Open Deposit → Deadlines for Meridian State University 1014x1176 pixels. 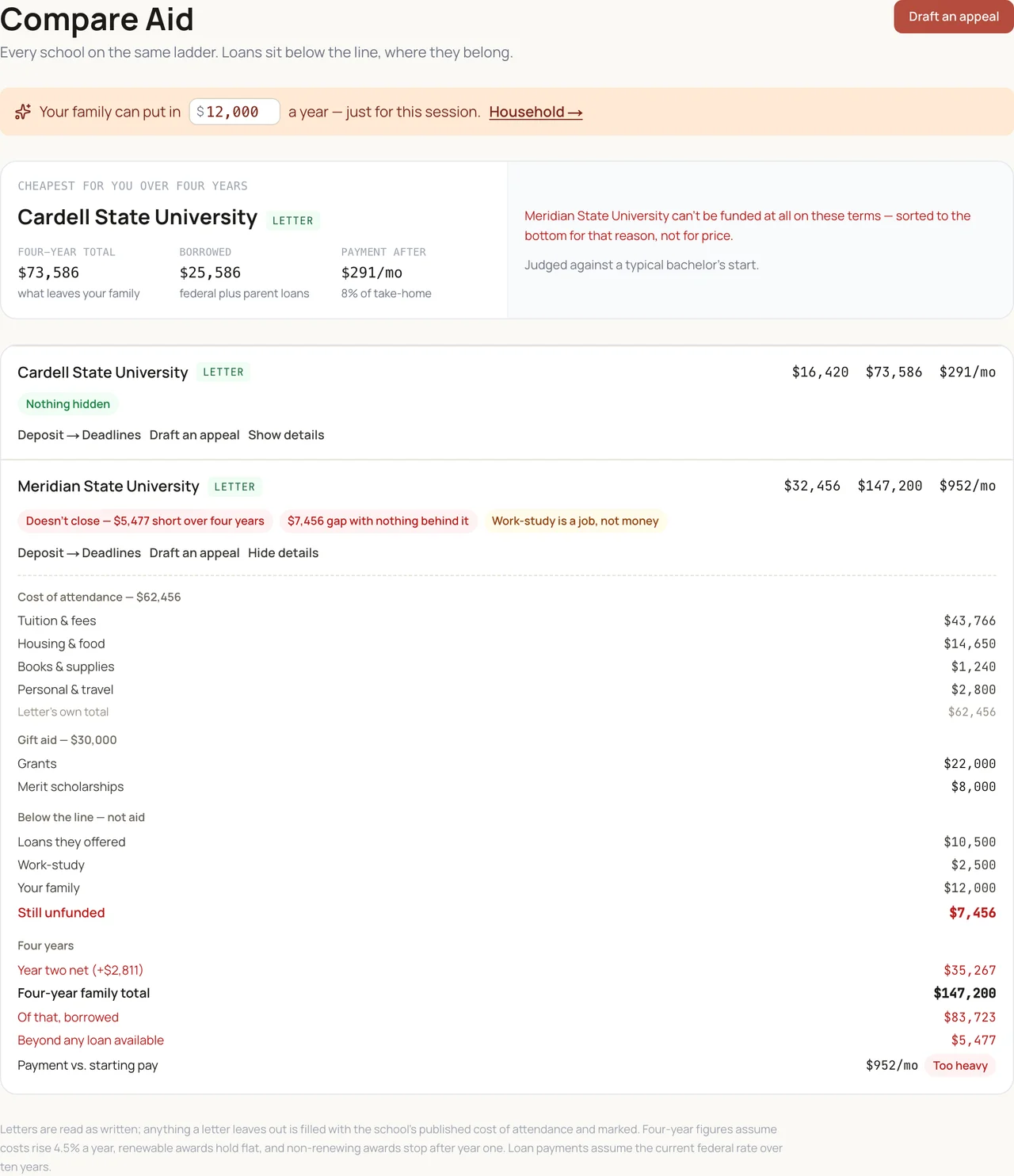(x=79, y=553)
